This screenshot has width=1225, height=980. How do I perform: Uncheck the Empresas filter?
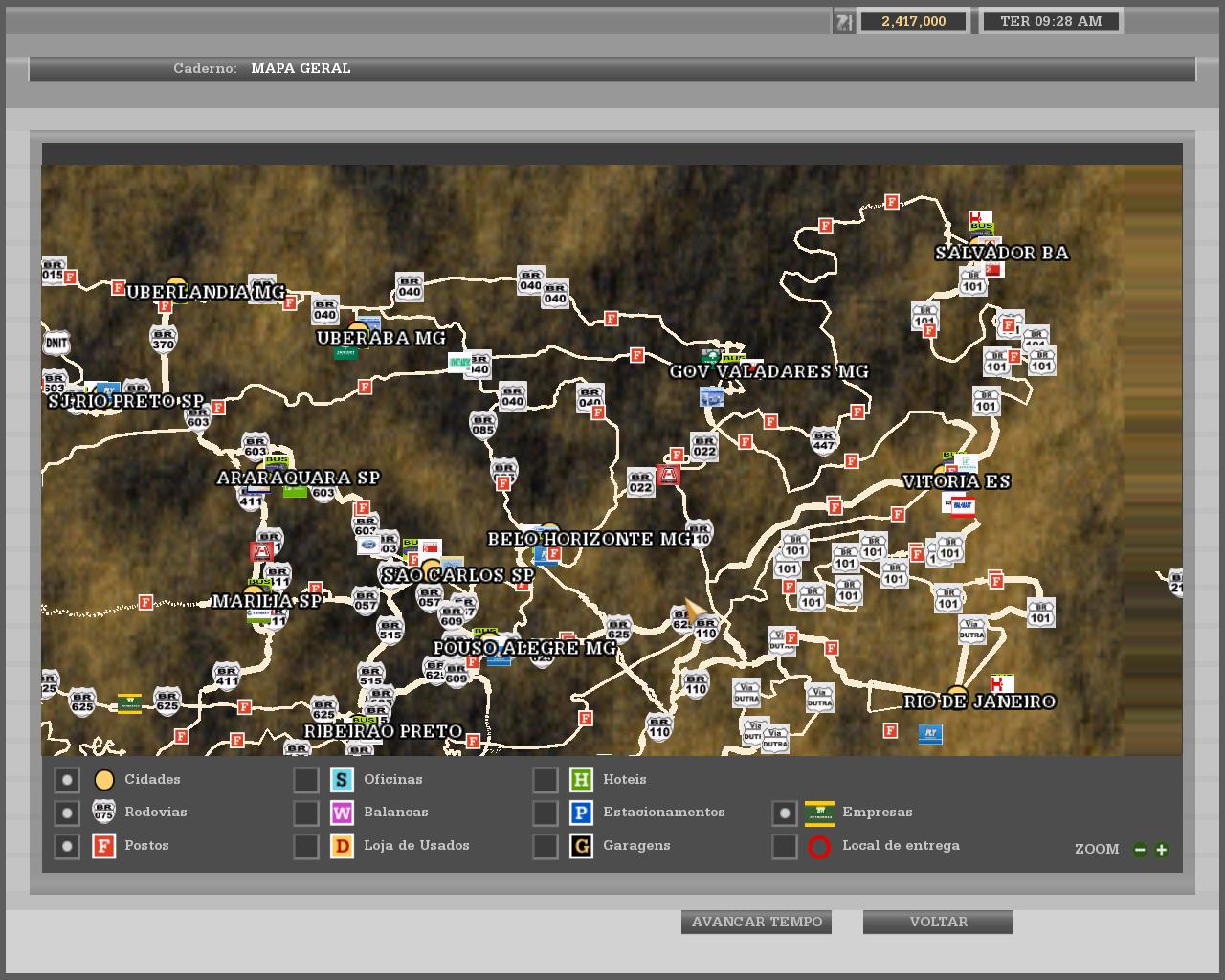pyautogui.click(x=784, y=813)
